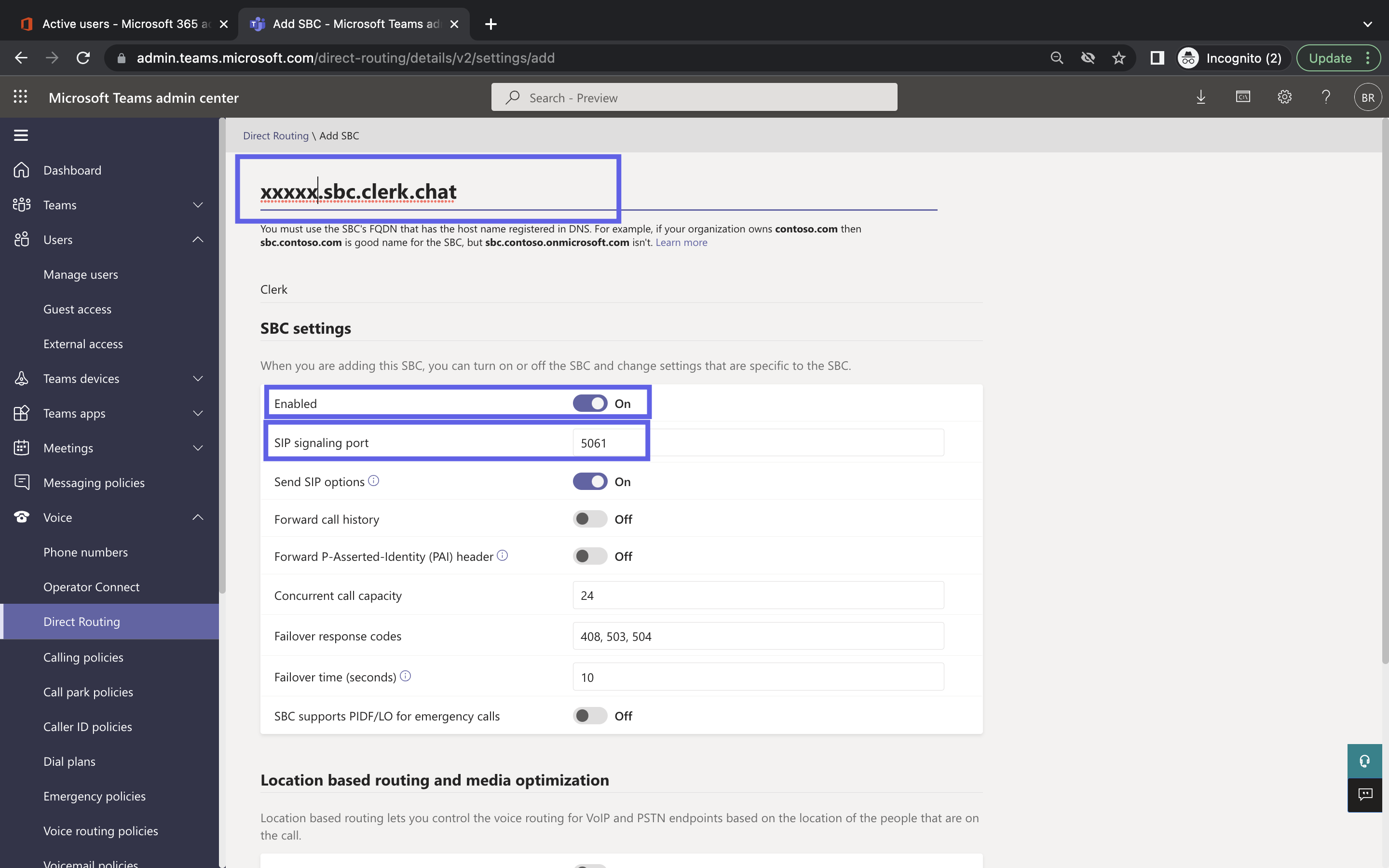This screenshot has width=1389, height=868.
Task: Click the Users icon in sidebar
Action: coord(21,239)
